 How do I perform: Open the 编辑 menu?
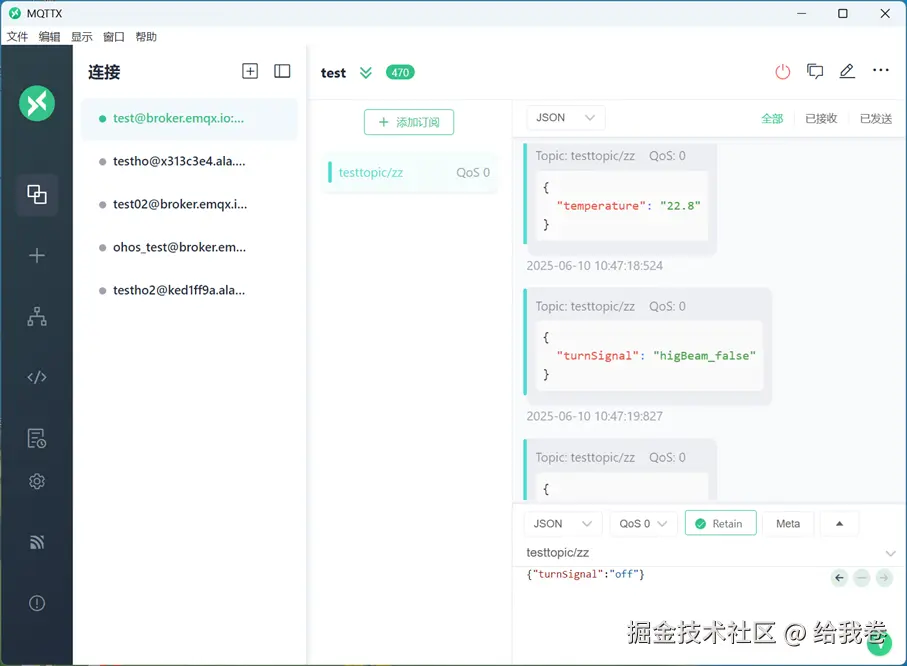(49, 37)
